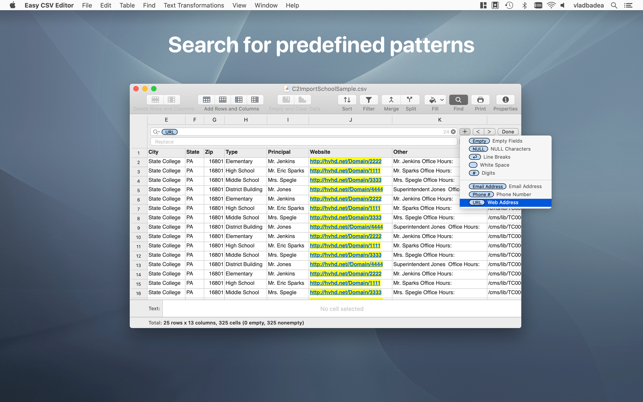Open the View menu

[239, 5]
